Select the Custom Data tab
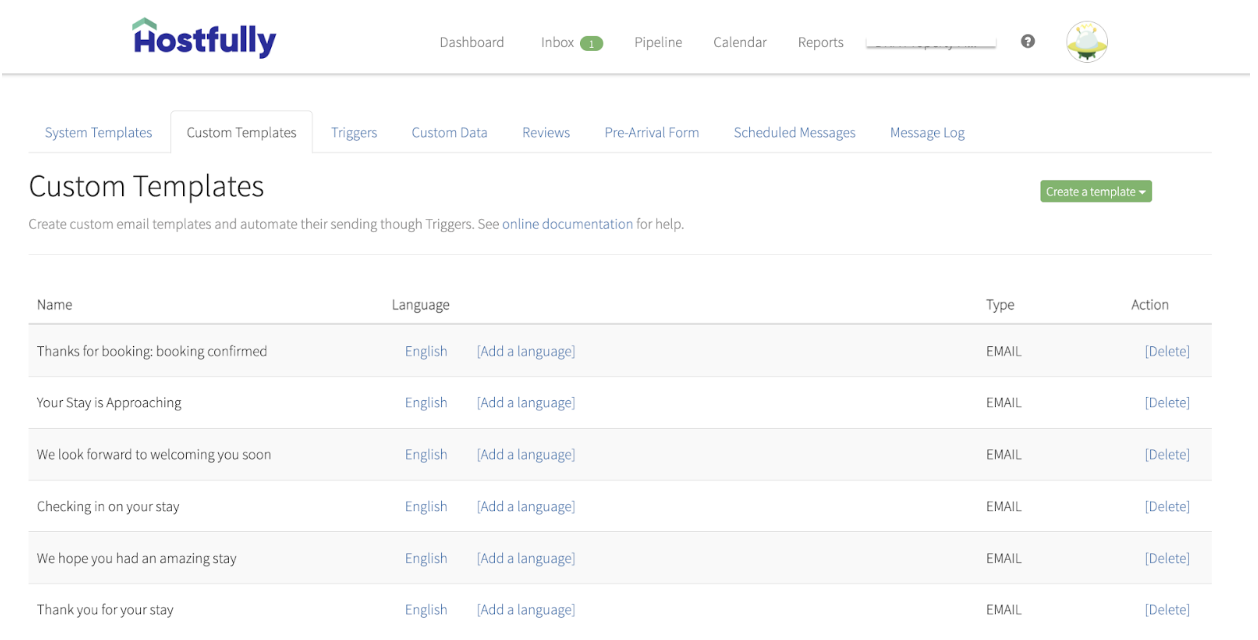The image size is (1258, 640). tap(449, 132)
